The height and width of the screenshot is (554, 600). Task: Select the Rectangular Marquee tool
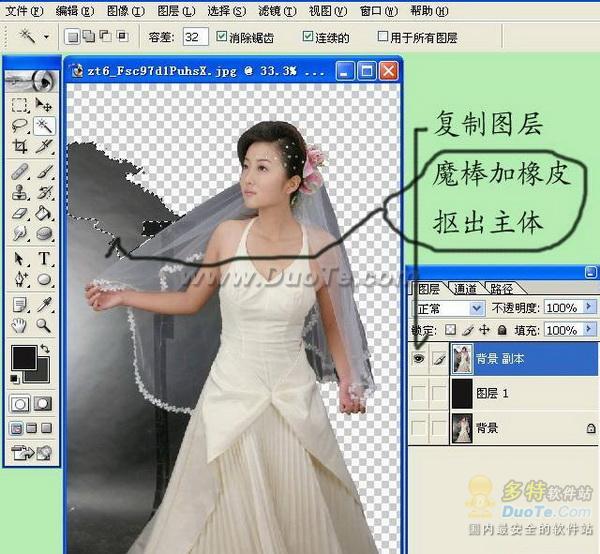19,105
